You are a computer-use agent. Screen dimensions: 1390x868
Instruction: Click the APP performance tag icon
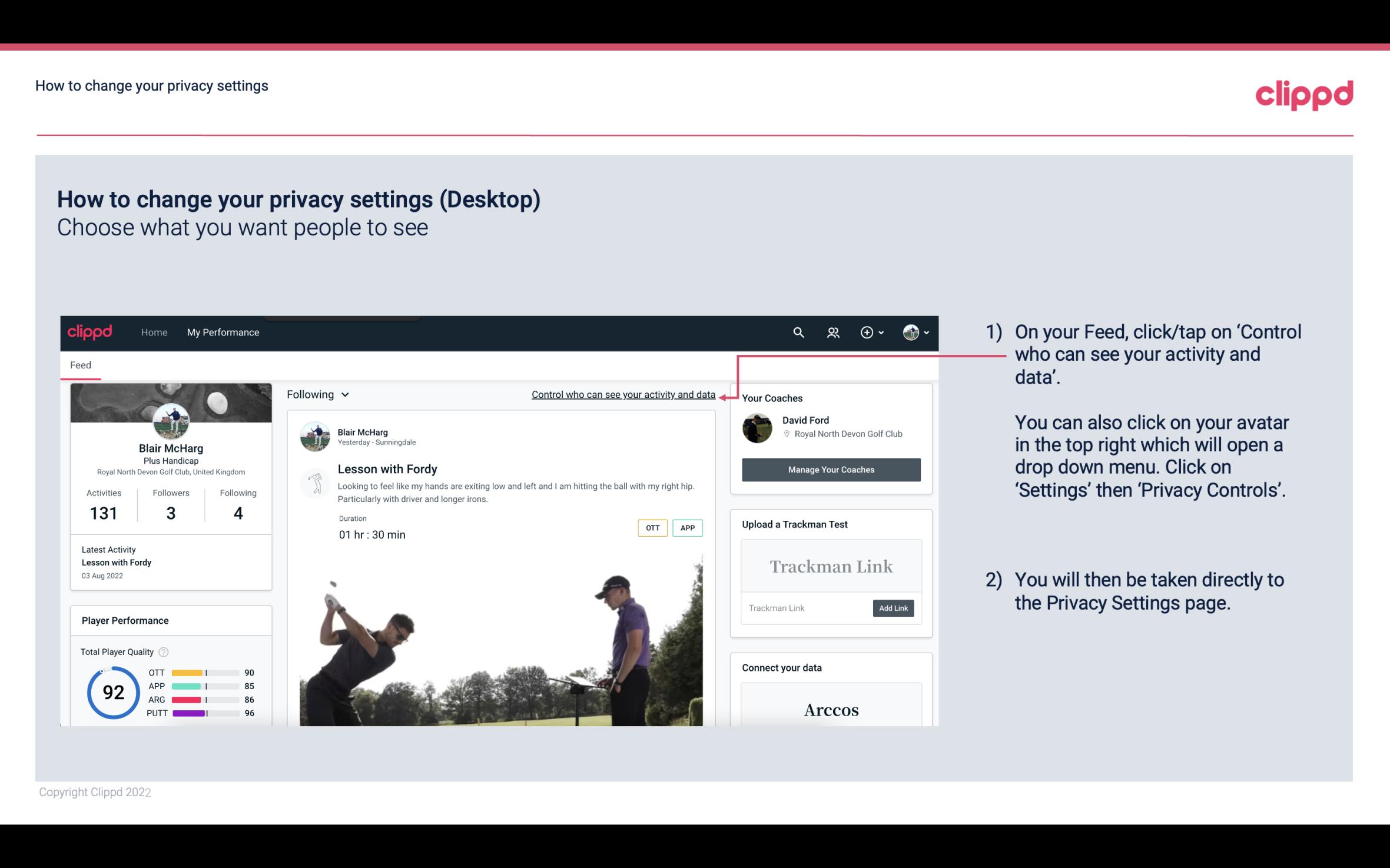(x=688, y=527)
